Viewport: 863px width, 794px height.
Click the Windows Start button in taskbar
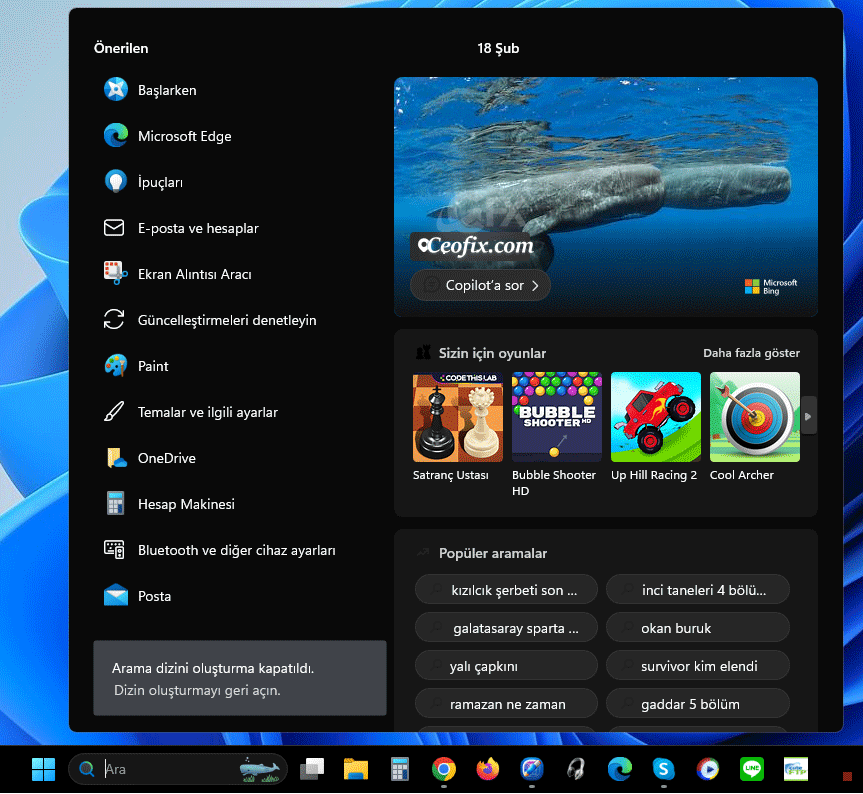click(x=43, y=769)
